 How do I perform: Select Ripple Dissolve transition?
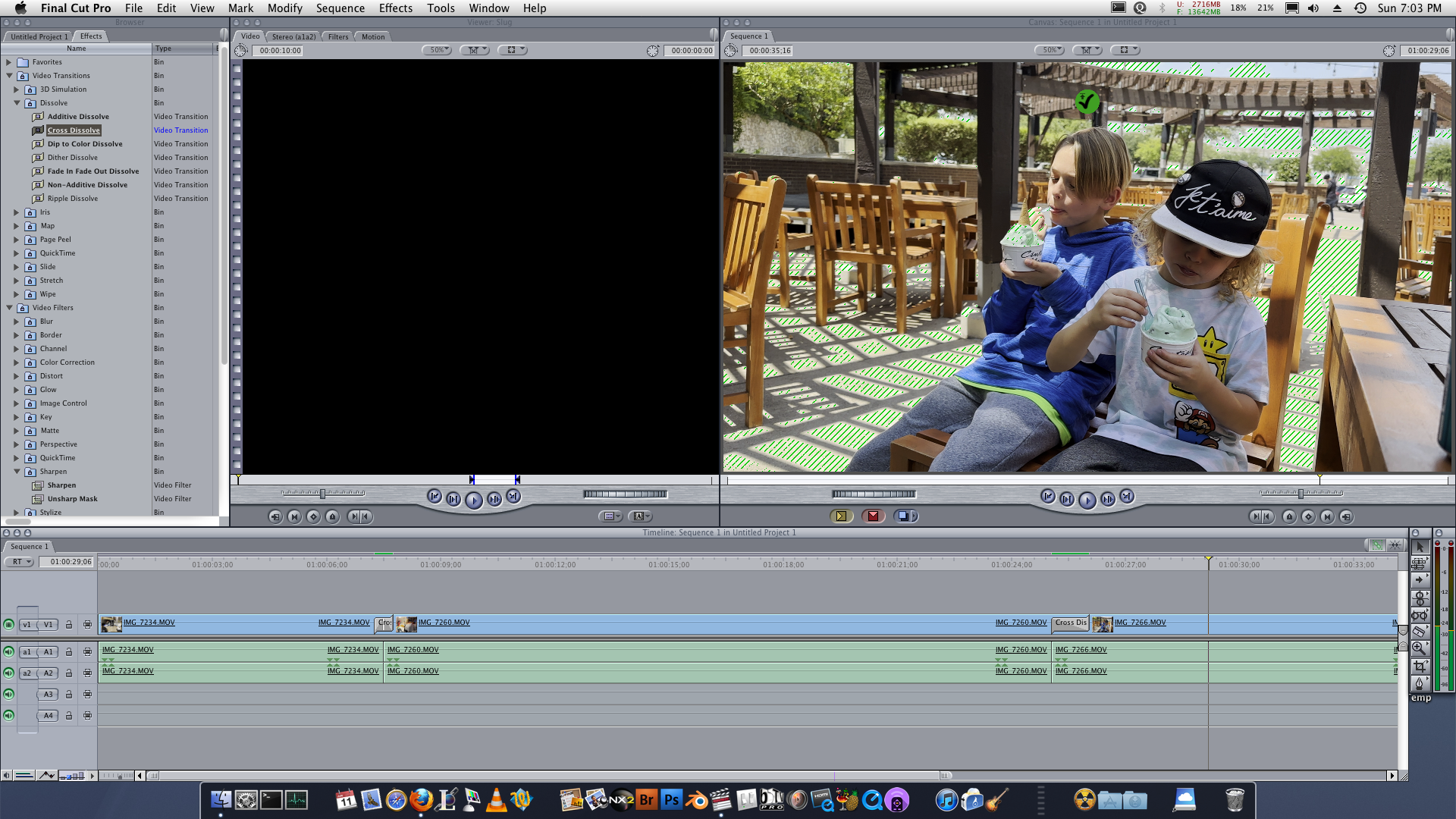[72, 199]
